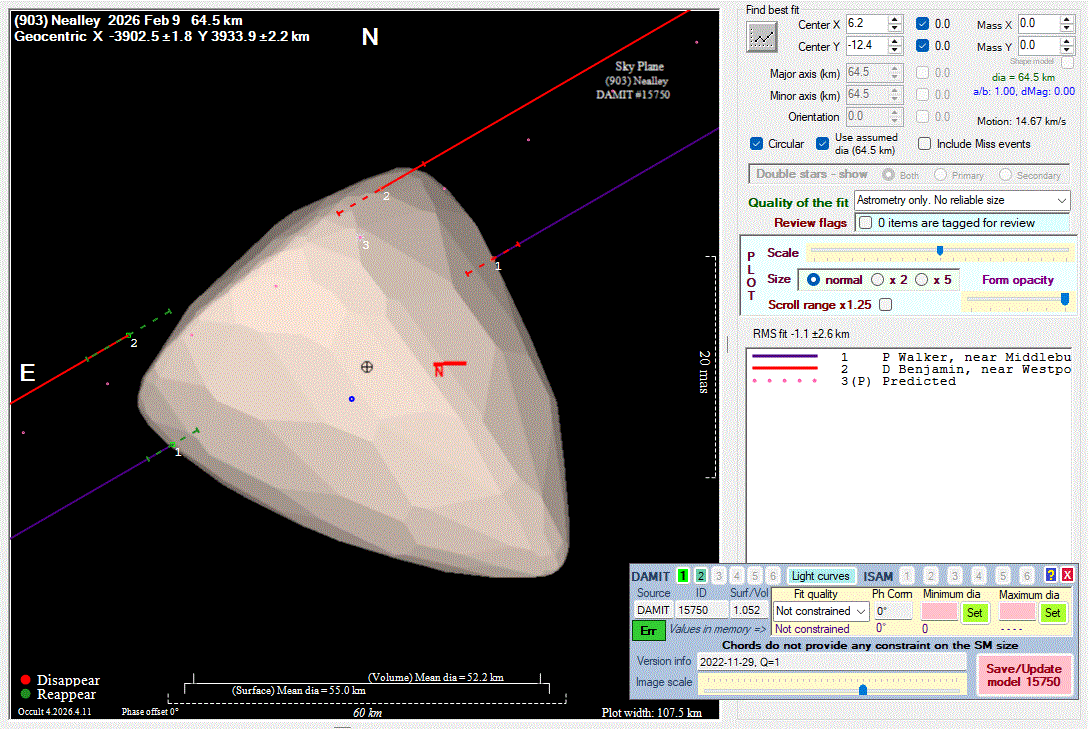Open the Light curves view
This screenshot has width=1088, height=729.
(x=820, y=576)
